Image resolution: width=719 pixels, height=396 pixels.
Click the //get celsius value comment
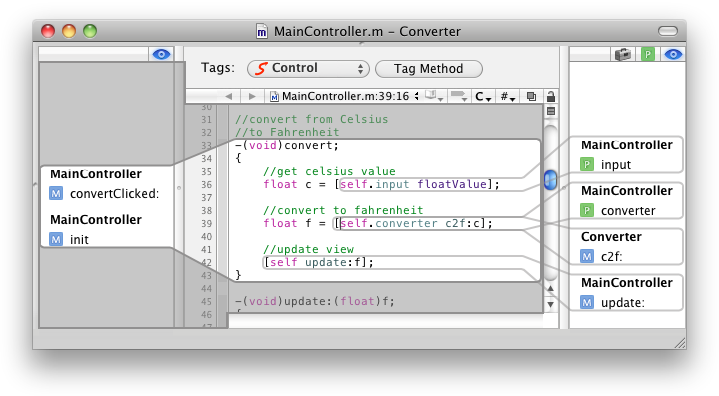329,171
